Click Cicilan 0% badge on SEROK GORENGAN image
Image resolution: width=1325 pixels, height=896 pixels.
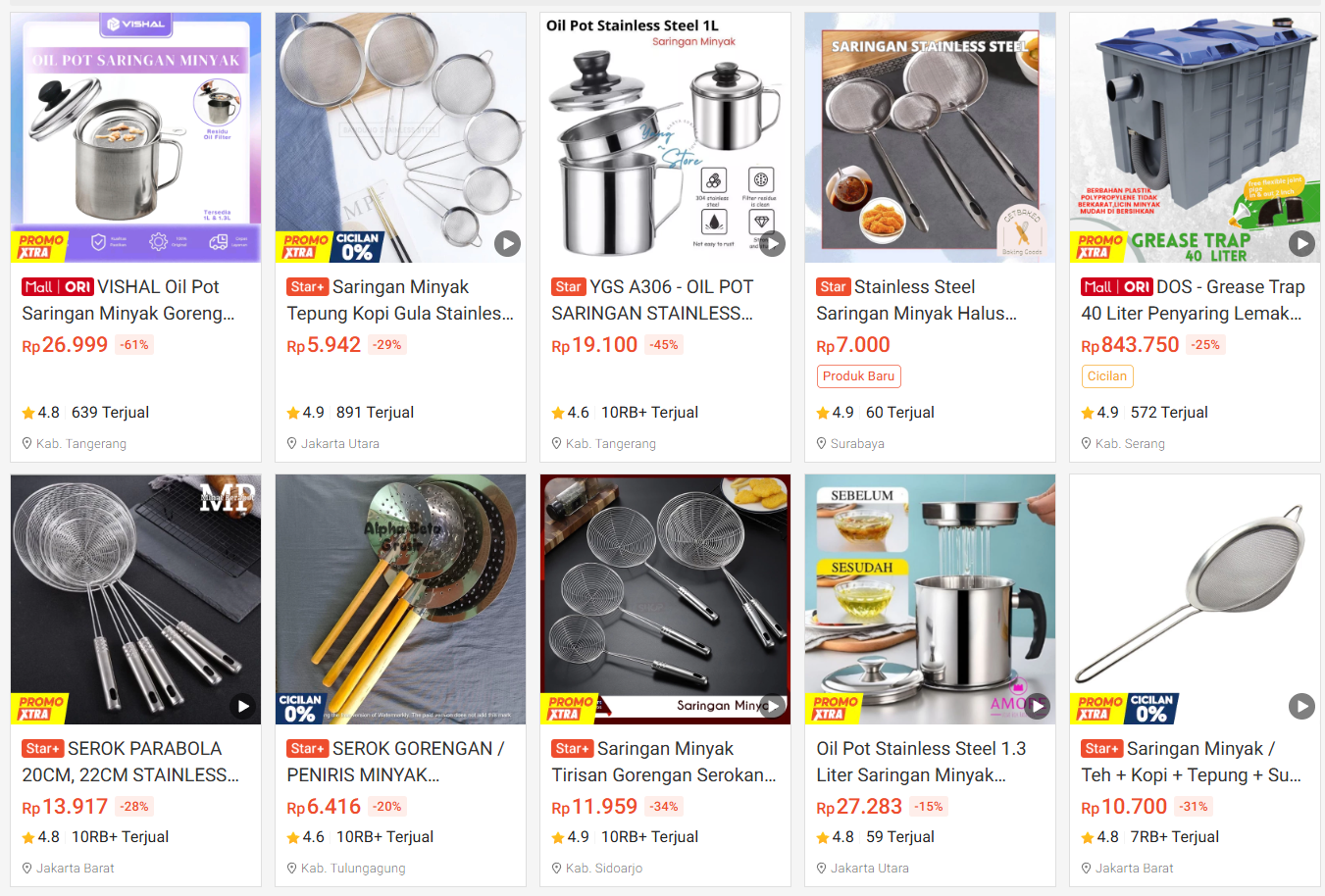300,709
